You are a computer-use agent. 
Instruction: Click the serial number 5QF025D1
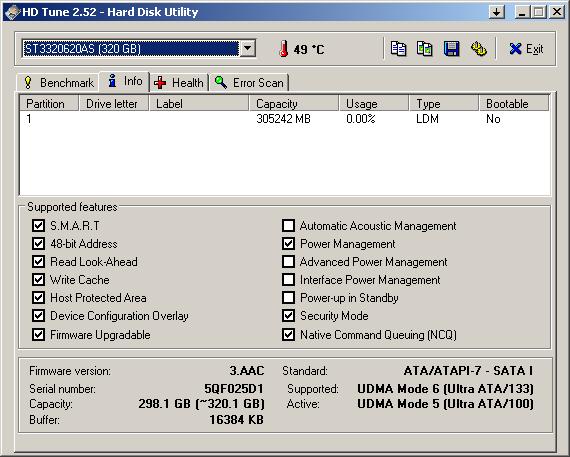point(234,389)
